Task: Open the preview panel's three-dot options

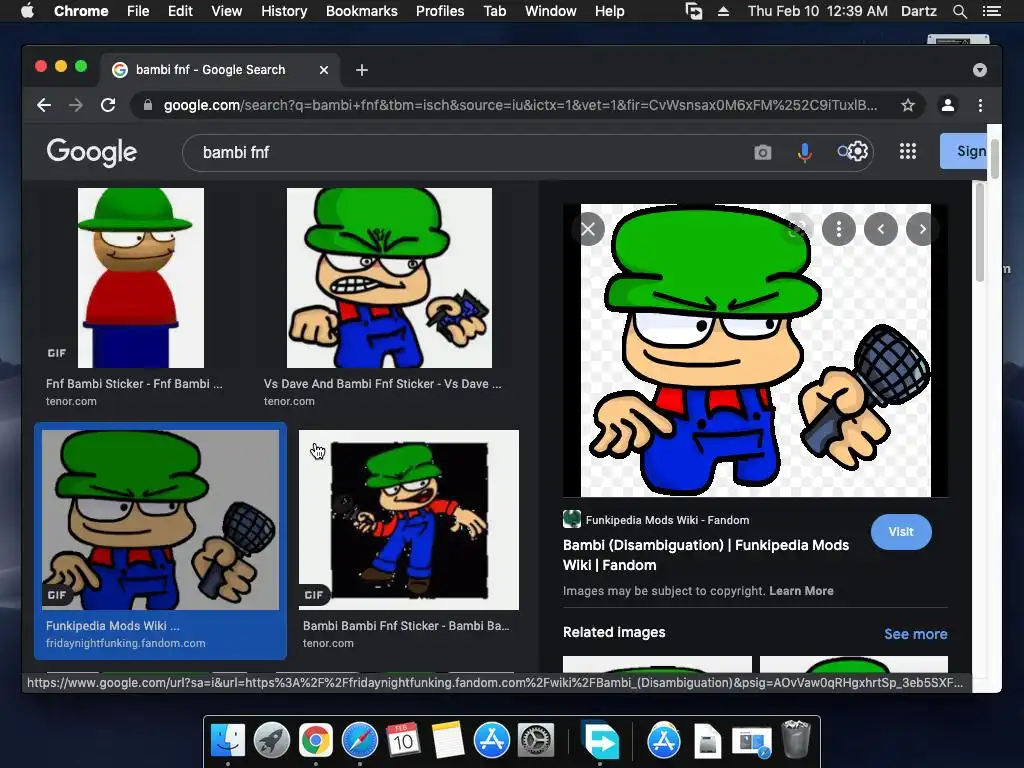Action: click(x=839, y=229)
